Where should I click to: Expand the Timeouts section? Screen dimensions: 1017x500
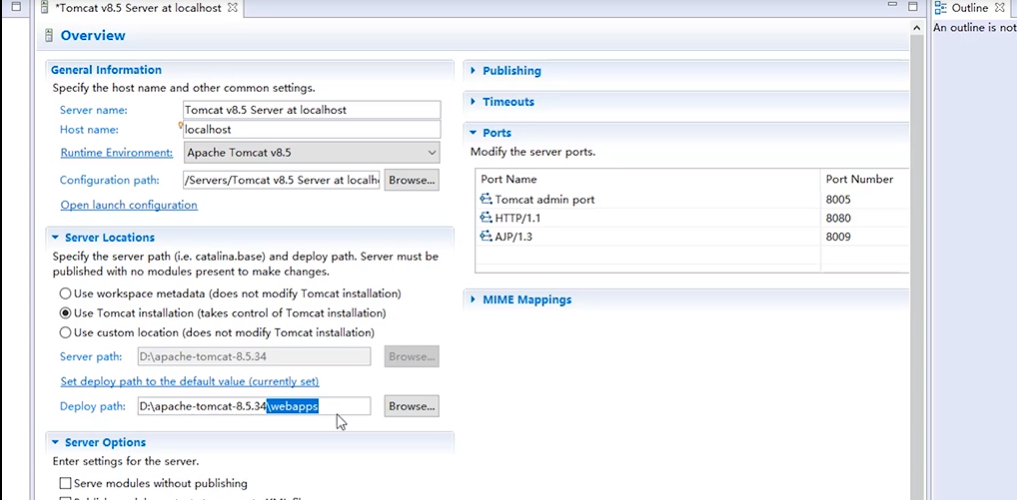pyautogui.click(x=473, y=102)
